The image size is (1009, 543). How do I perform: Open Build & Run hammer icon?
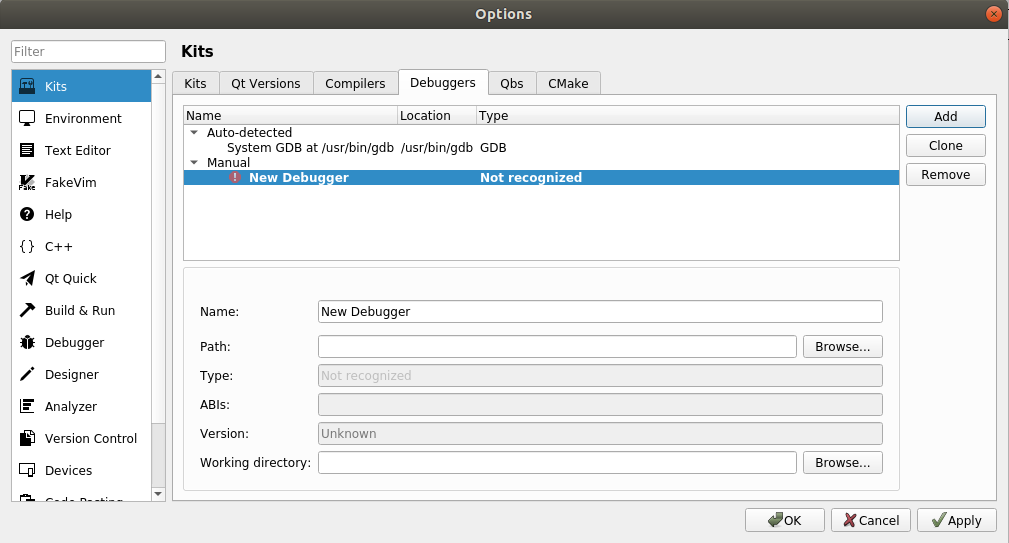tap(28, 310)
